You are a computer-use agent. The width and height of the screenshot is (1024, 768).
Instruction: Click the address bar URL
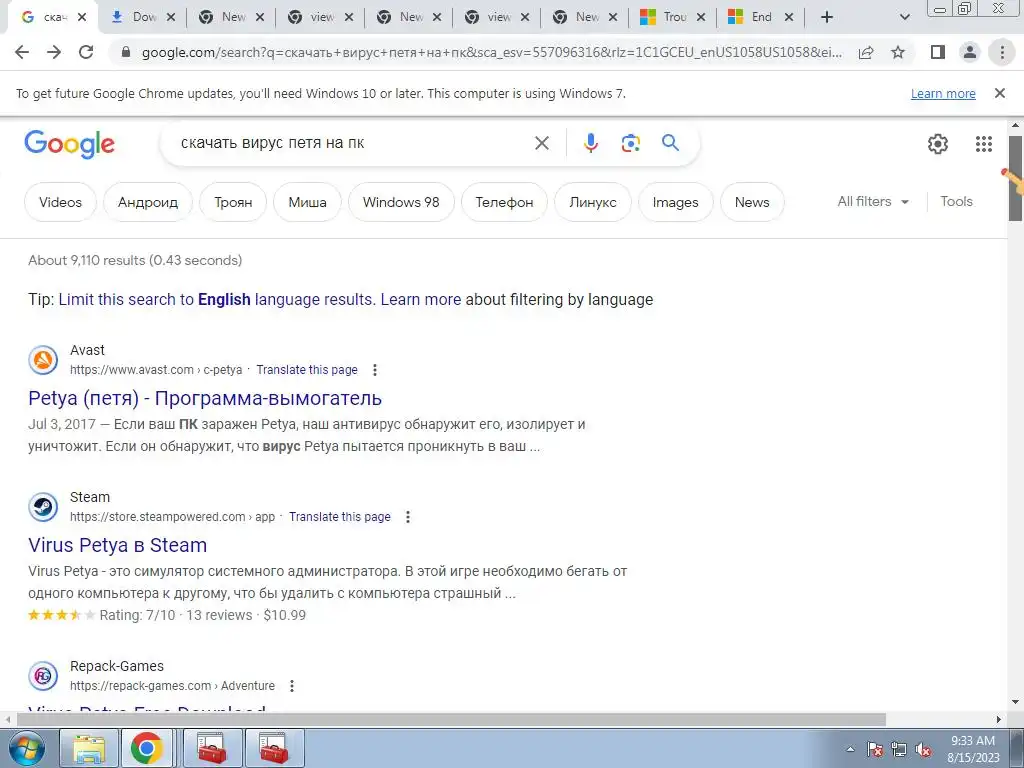click(x=491, y=53)
